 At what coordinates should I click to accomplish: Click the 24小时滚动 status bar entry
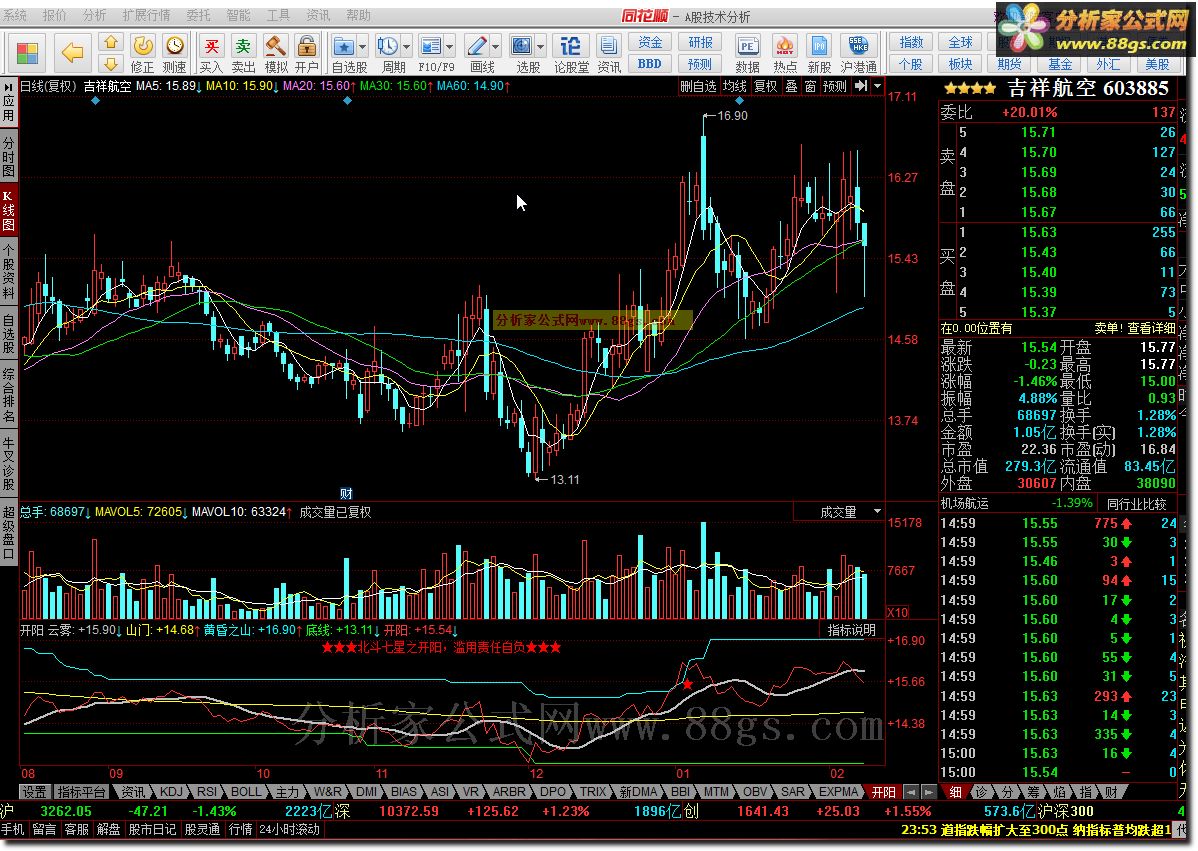pos(289,830)
